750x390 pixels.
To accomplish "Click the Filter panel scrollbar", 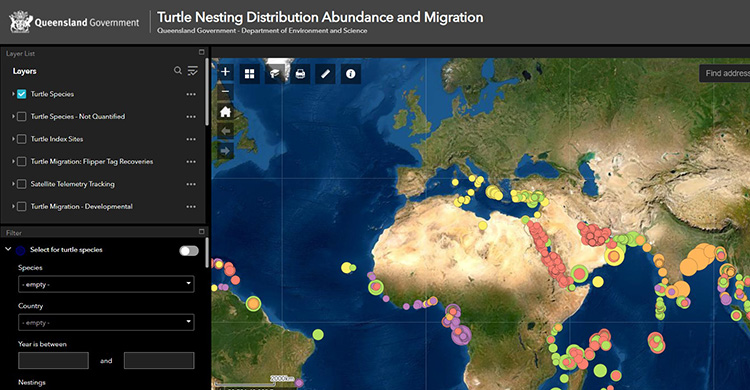I will pos(207,253).
